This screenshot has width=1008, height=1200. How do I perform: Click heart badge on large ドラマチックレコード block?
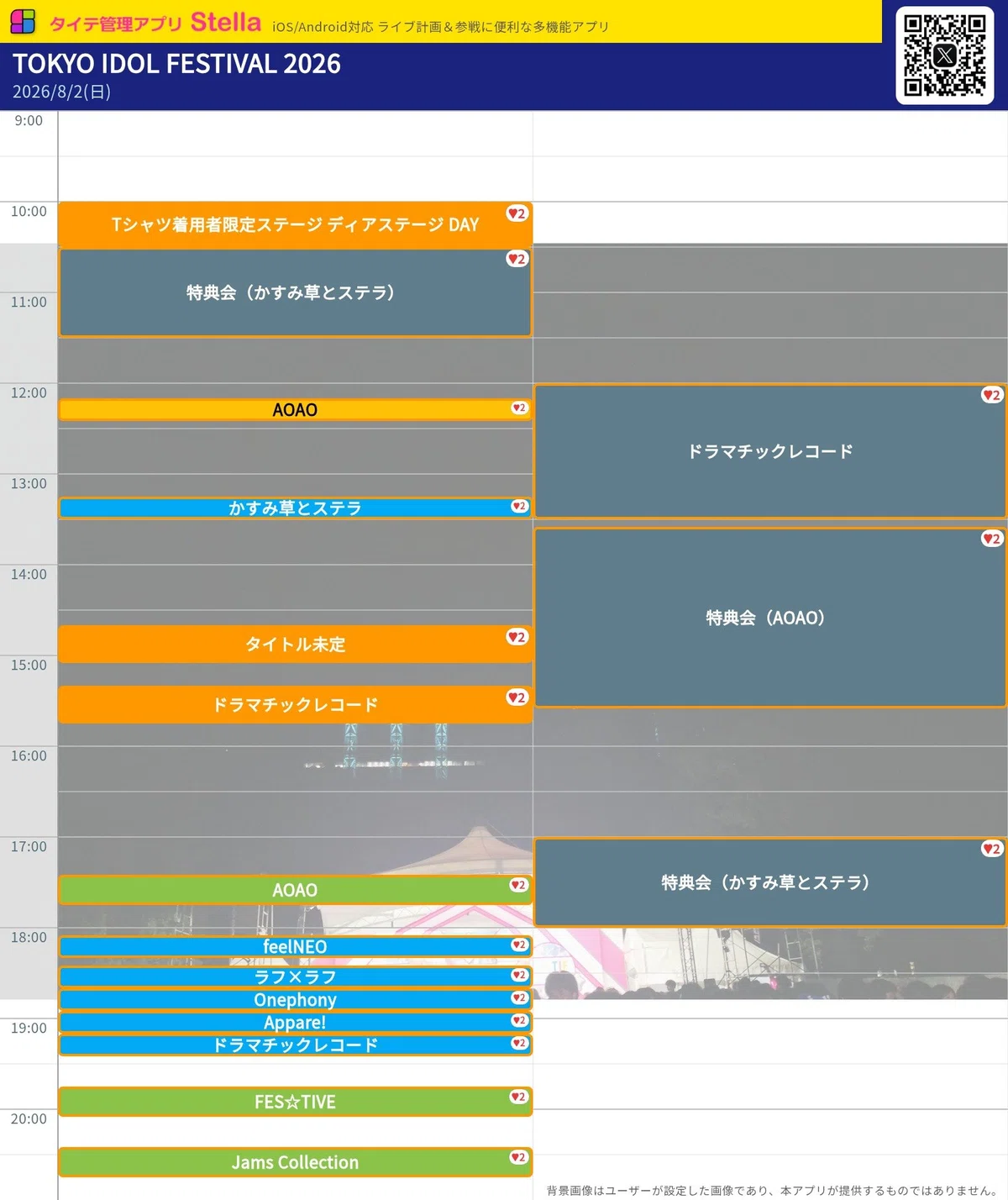[x=992, y=395]
